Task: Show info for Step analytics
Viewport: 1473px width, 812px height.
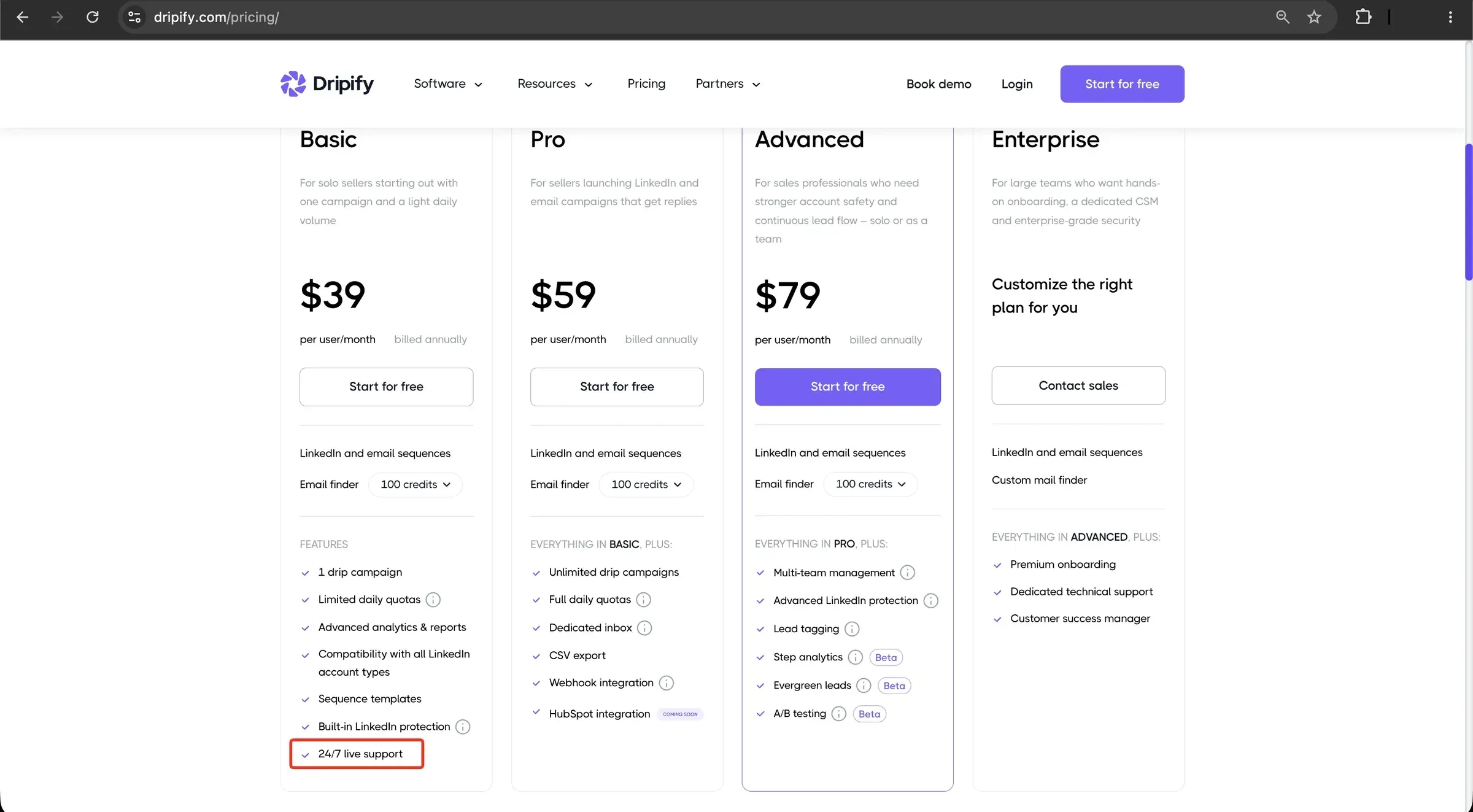Action: [x=856, y=657]
